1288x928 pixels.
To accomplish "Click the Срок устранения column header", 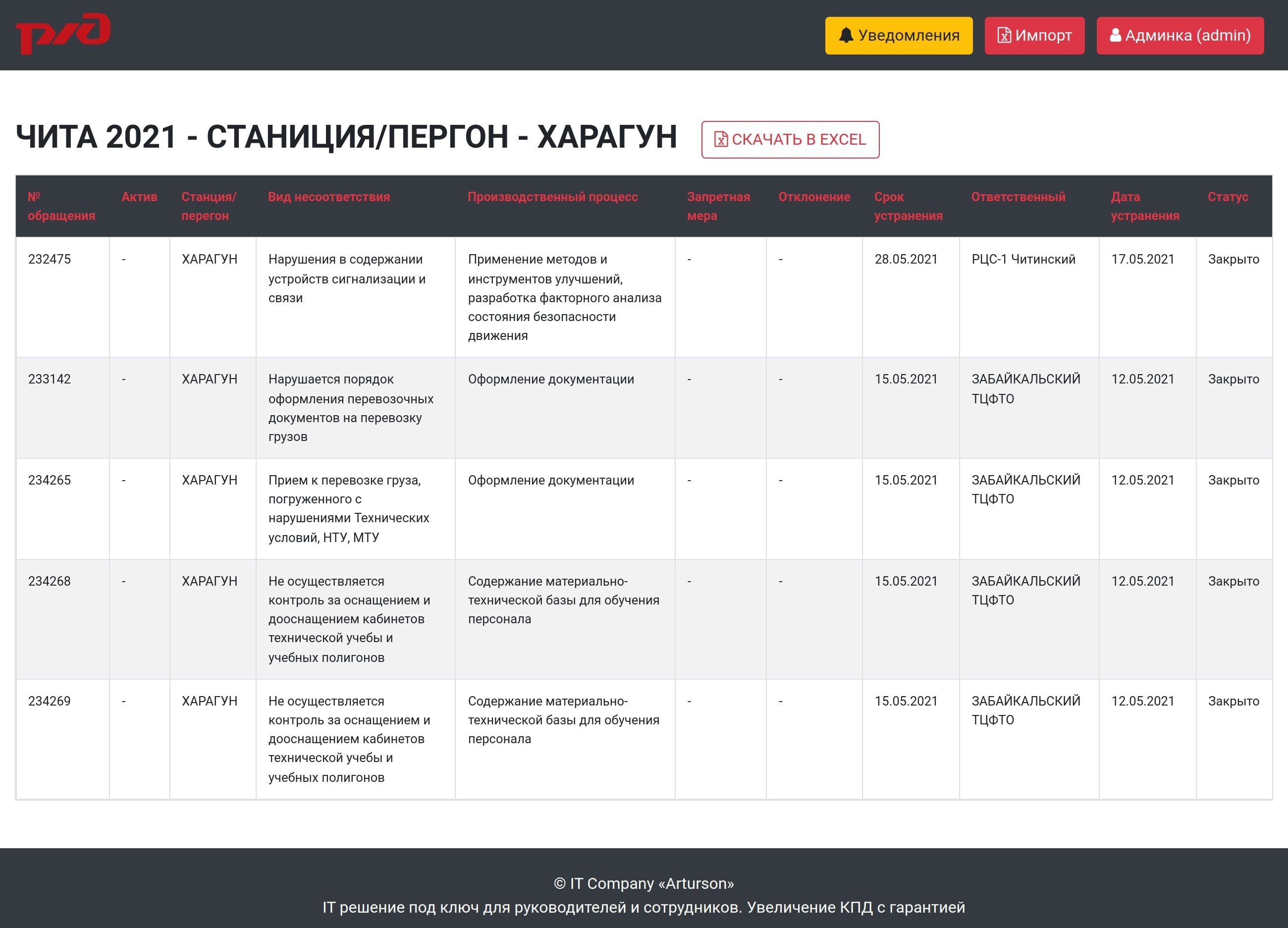I will tap(908, 206).
